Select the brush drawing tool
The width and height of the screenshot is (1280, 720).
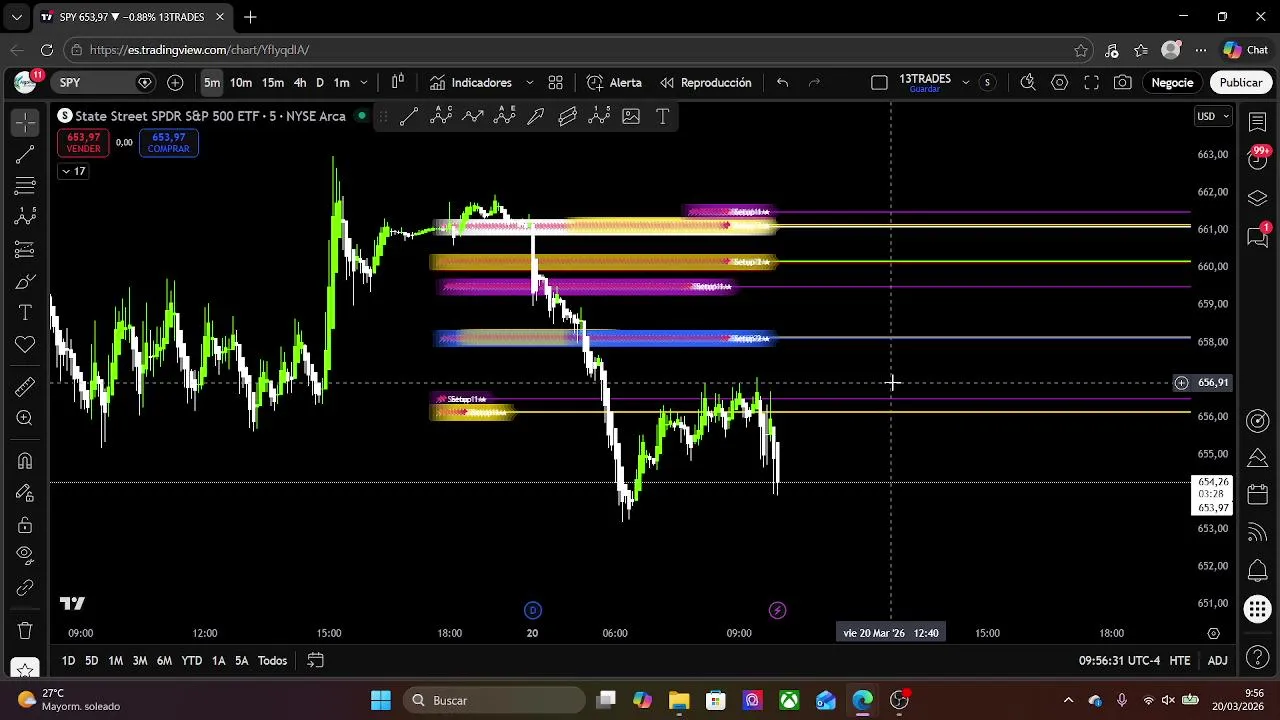(x=25, y=282)
